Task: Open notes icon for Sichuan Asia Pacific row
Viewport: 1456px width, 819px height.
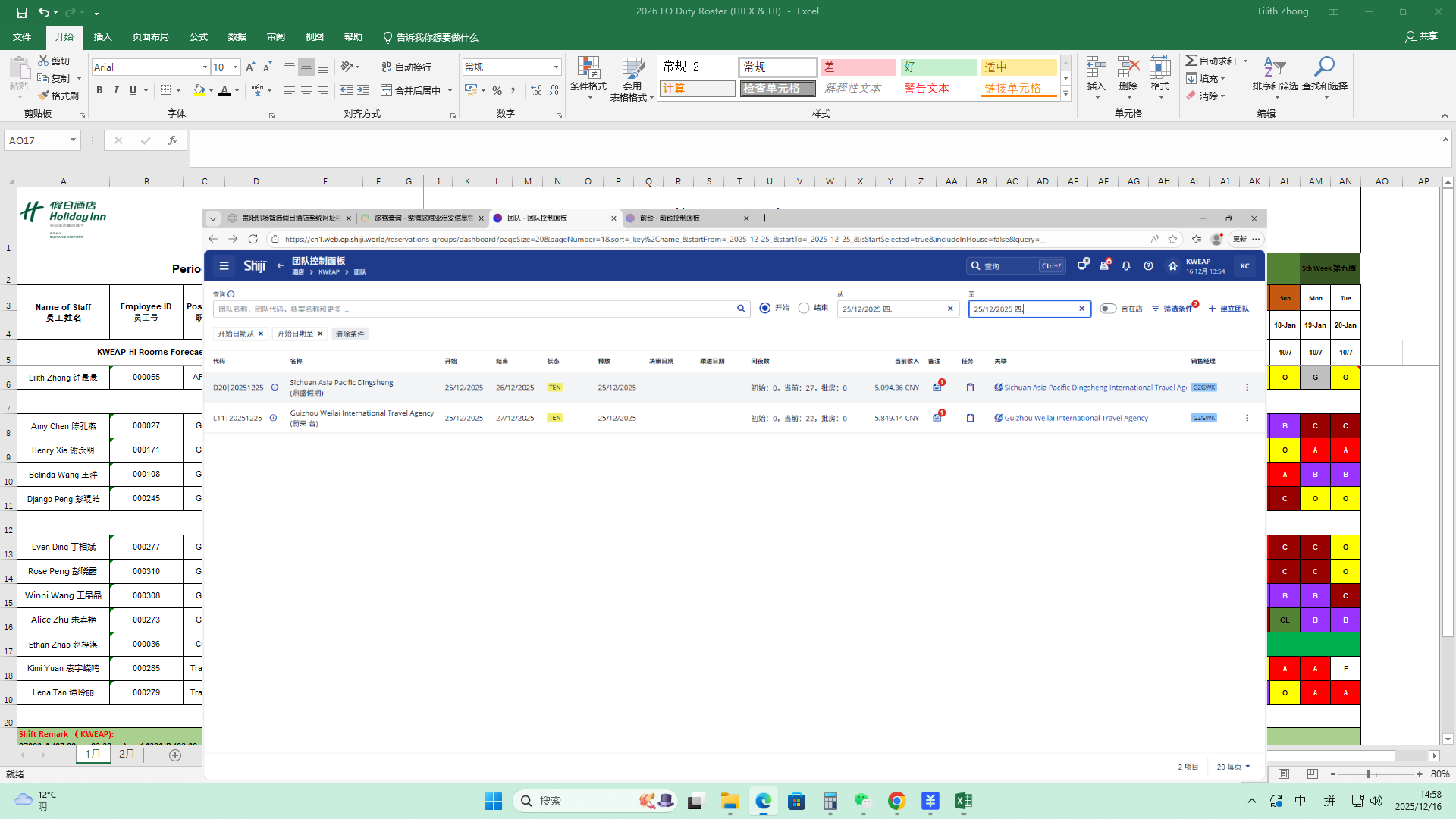Action: (937, 388)
